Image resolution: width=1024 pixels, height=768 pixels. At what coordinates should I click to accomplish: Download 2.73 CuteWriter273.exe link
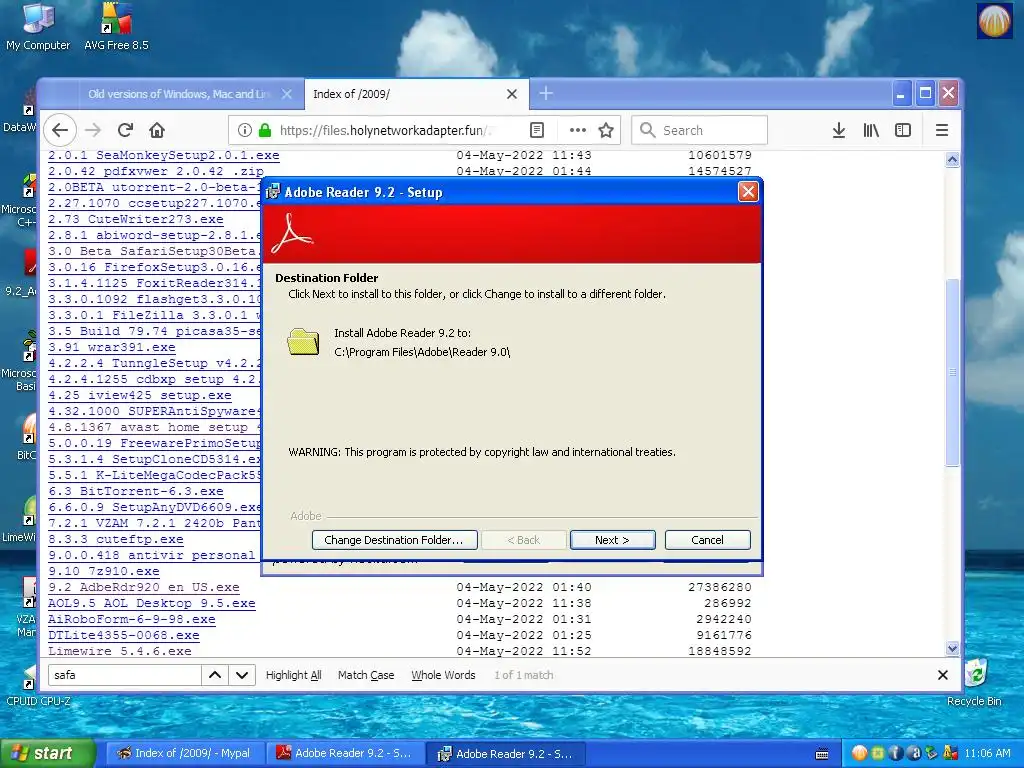[136, 219]
